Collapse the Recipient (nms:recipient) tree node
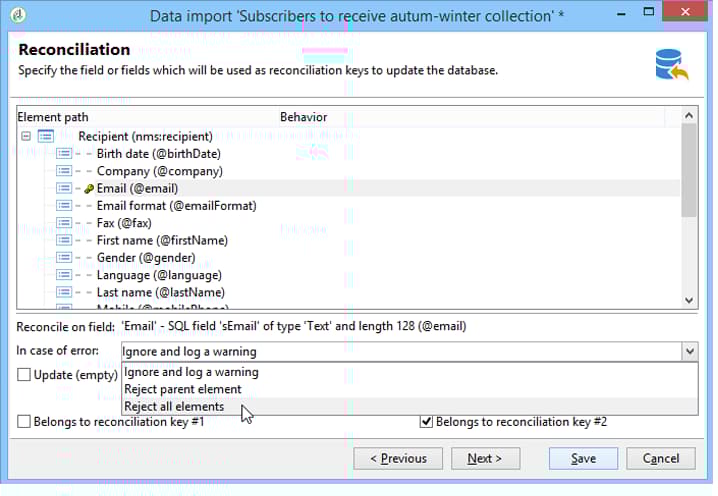The width and height of the screenshot is (718, 496). coord(26,136)
